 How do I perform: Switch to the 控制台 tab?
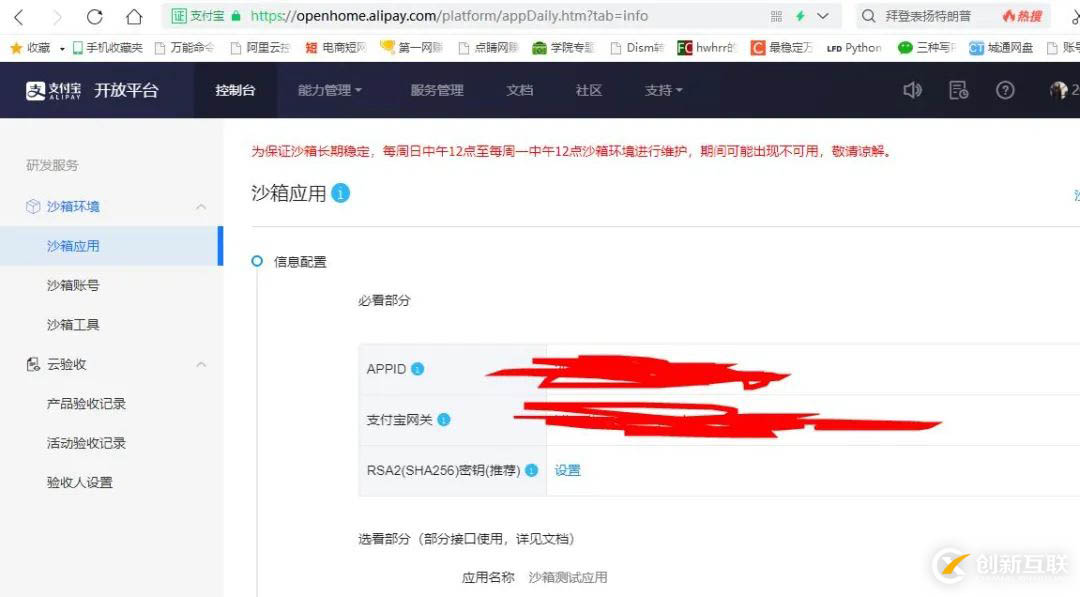[235, 90]
